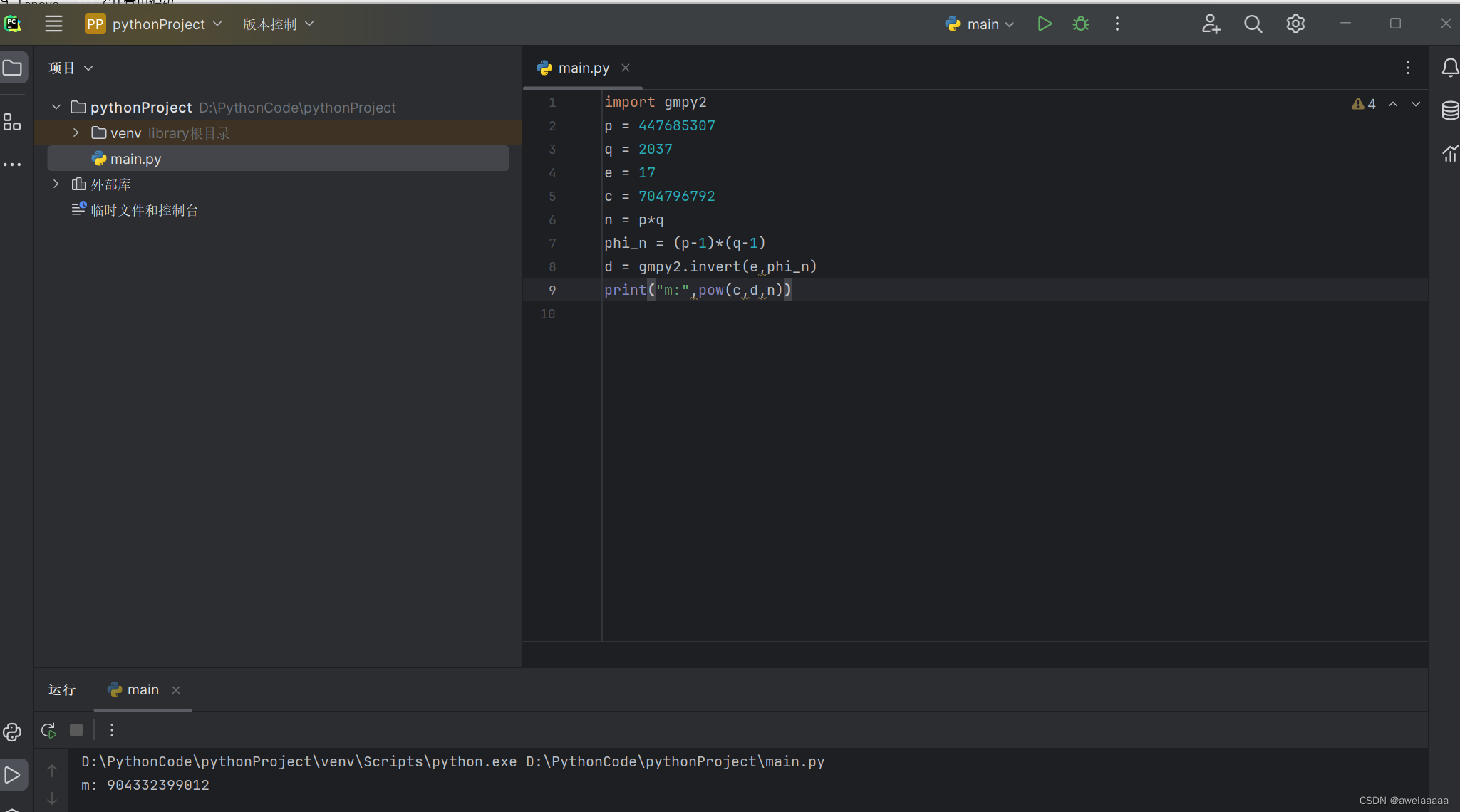Collapse the pythonProject tree node
1460x812 pixels.
(x=56, y=107)
